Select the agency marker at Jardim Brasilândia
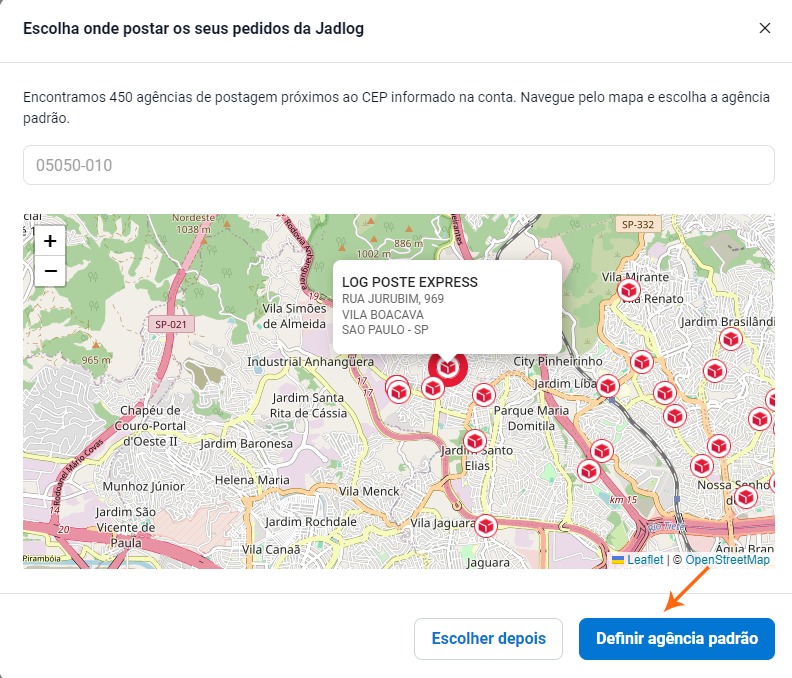Screen dimensions: 792x678 731,339
